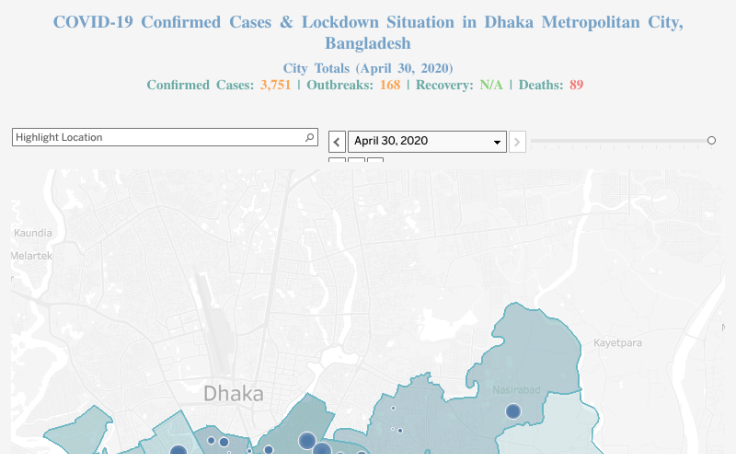Viewport: 736px width, 454px height.
Task: Click the Highlight Location search field
Action: tap(165, 137)
